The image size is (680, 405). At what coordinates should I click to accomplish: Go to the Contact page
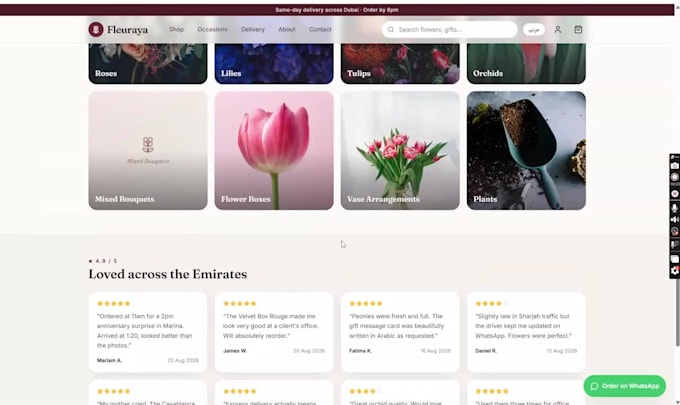[320, 29]
